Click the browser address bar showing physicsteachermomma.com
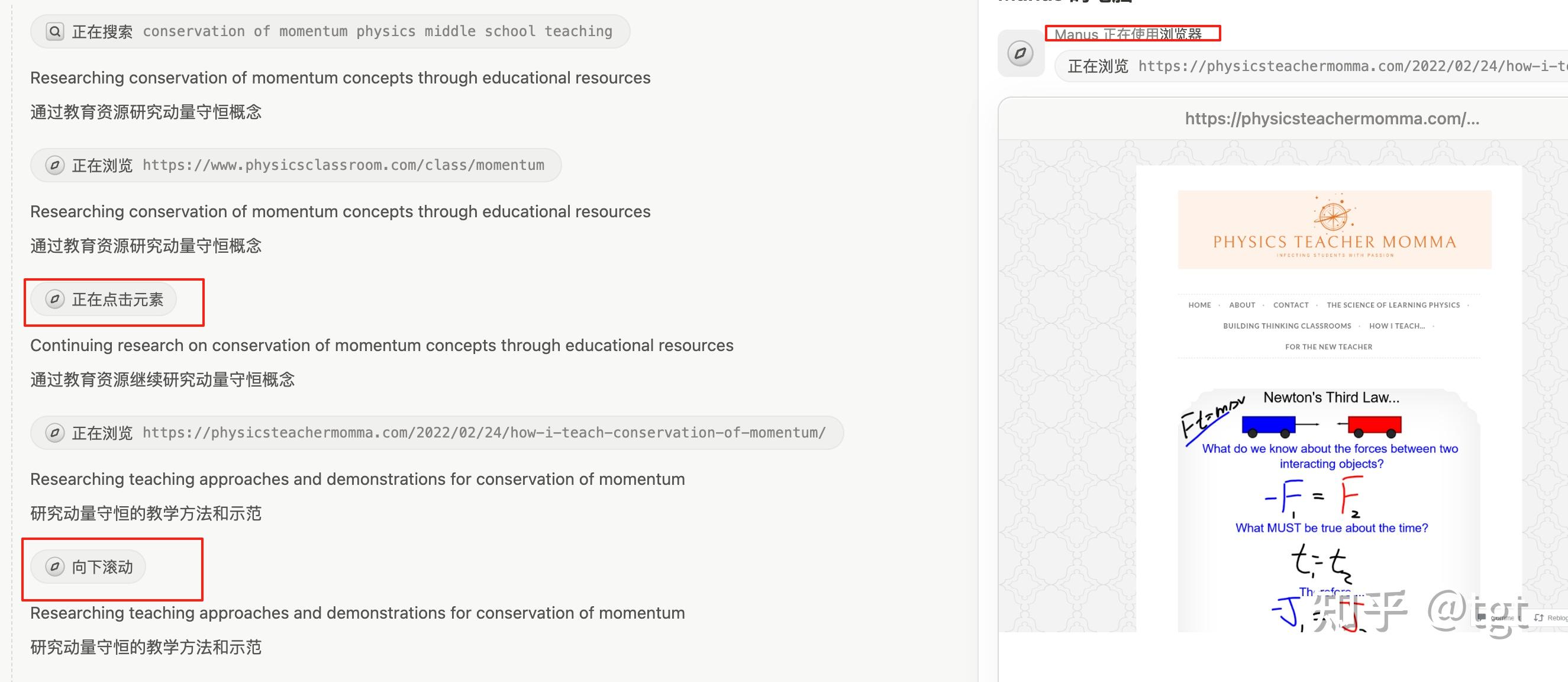The width and height of the screenshot is (1568, 682). [1332, 119]
